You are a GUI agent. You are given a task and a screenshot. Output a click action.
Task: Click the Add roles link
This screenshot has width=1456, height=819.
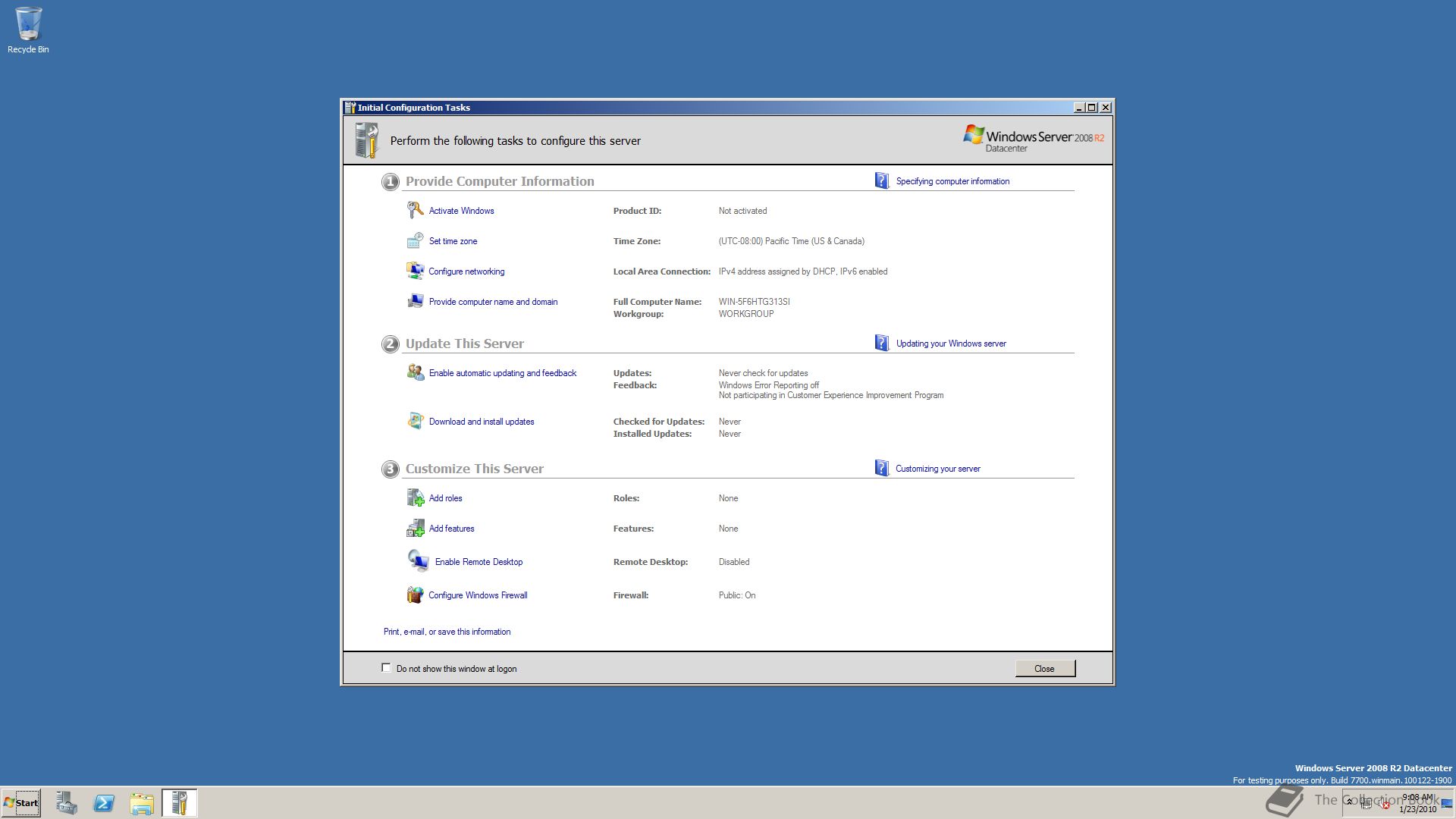tap(445, 498)
